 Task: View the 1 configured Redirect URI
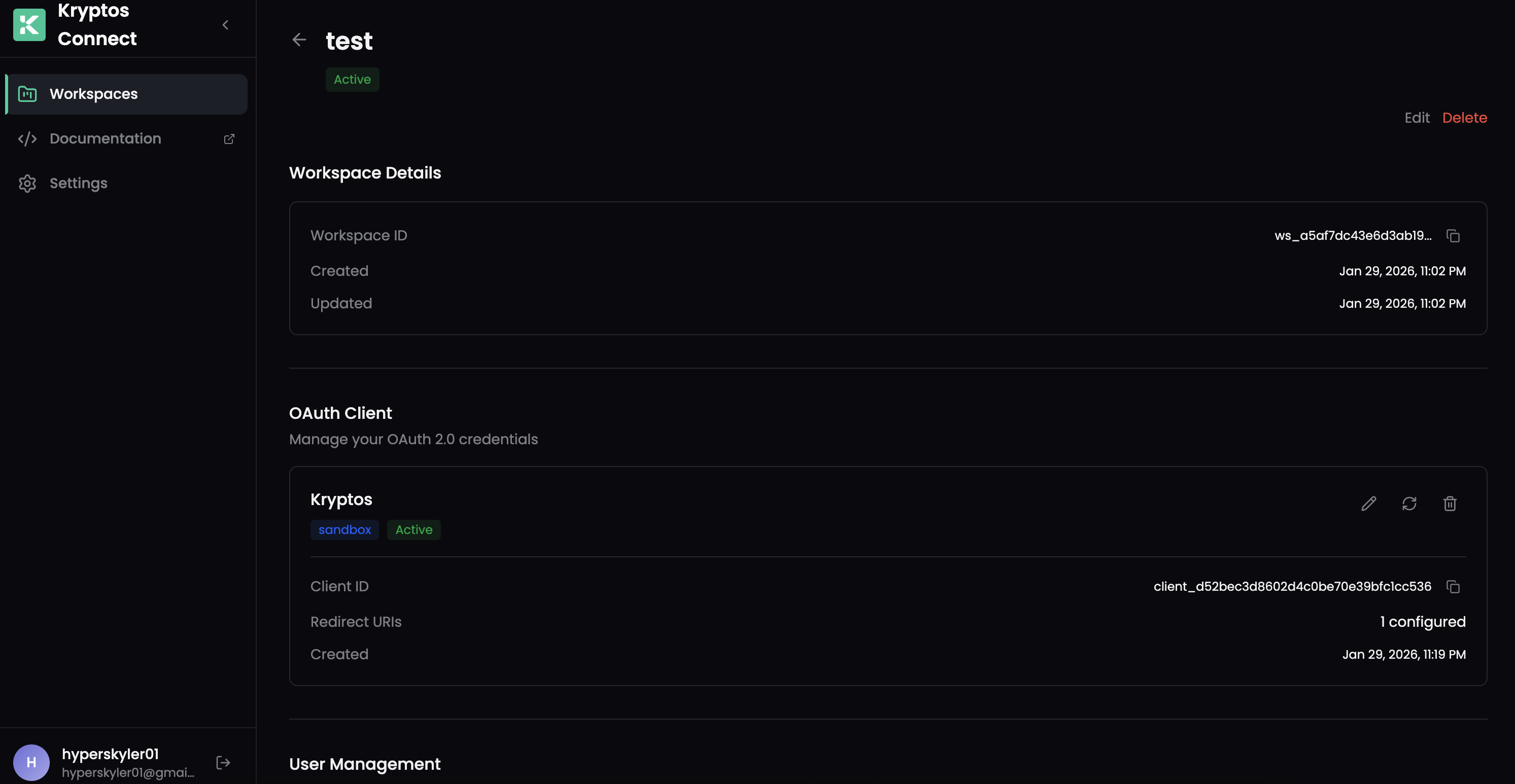[x=1423, y=621]
